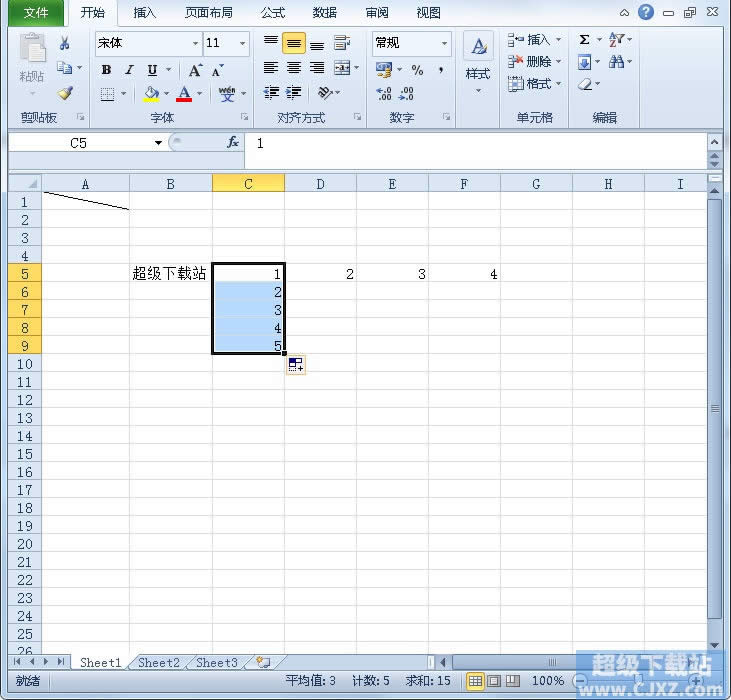Toggle Bold formatting
The width and height of the screenshot is (731, 700).
pos(107,70)
